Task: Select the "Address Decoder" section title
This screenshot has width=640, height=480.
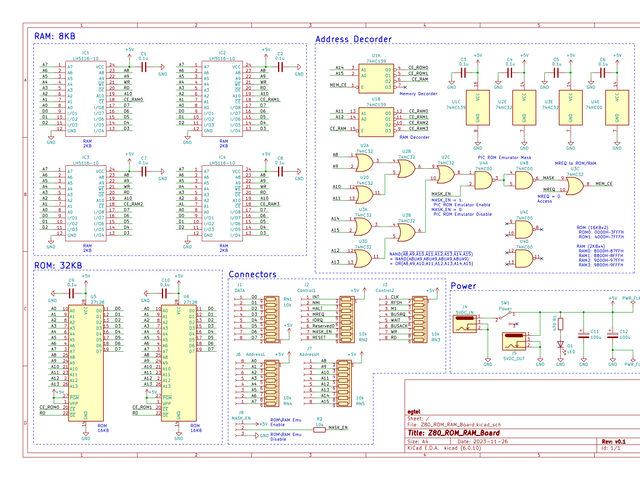Action: [x=352, y=39]
